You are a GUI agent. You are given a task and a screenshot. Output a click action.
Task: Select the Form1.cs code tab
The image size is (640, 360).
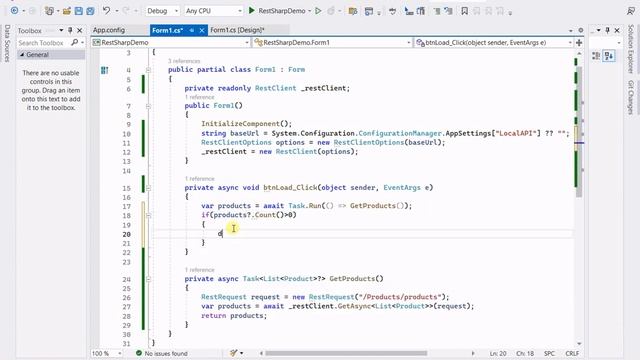(167, 30)
